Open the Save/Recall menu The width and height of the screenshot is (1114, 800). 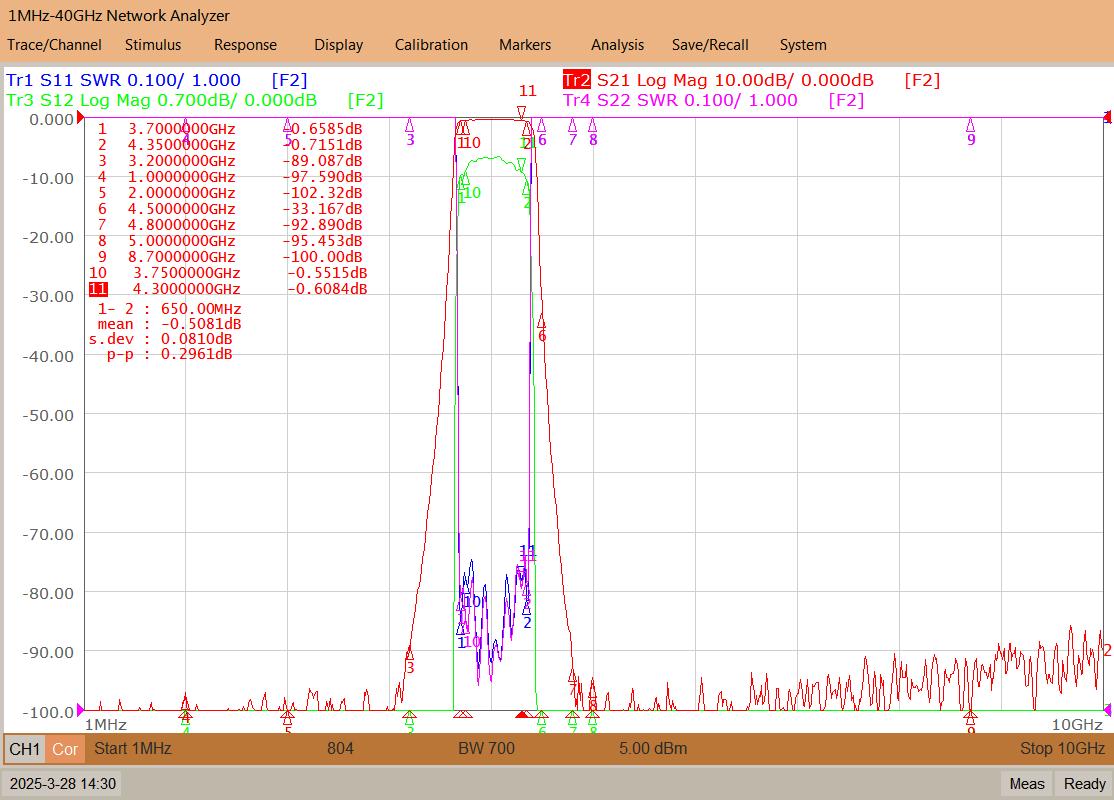click(x=710, y=45)
